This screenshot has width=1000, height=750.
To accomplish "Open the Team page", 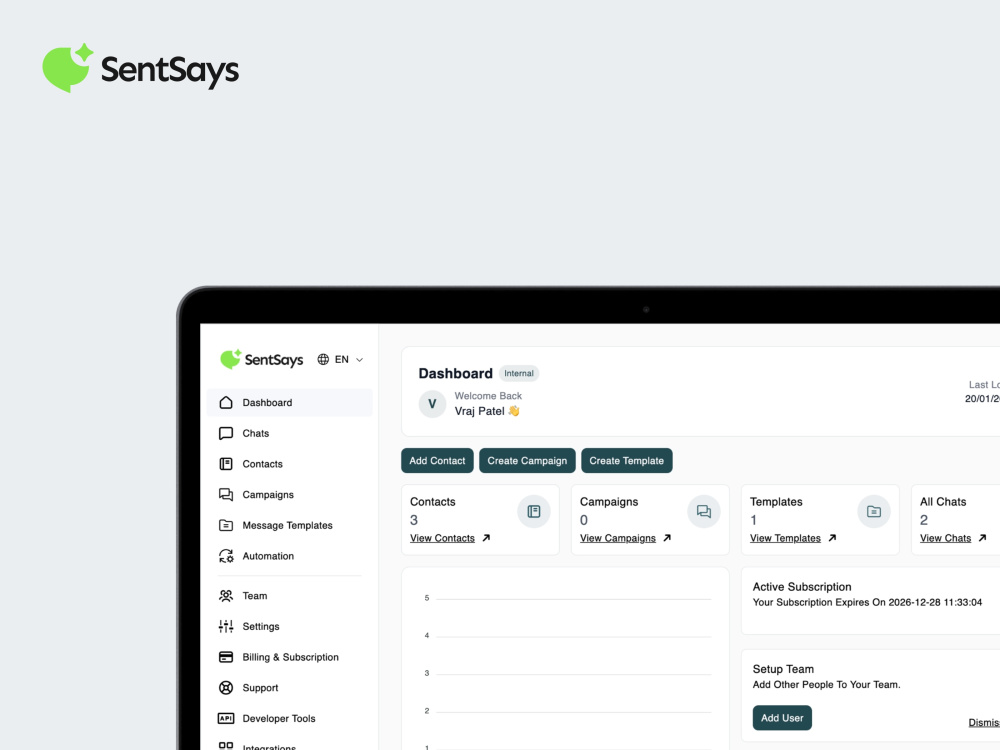I will 290,596.
